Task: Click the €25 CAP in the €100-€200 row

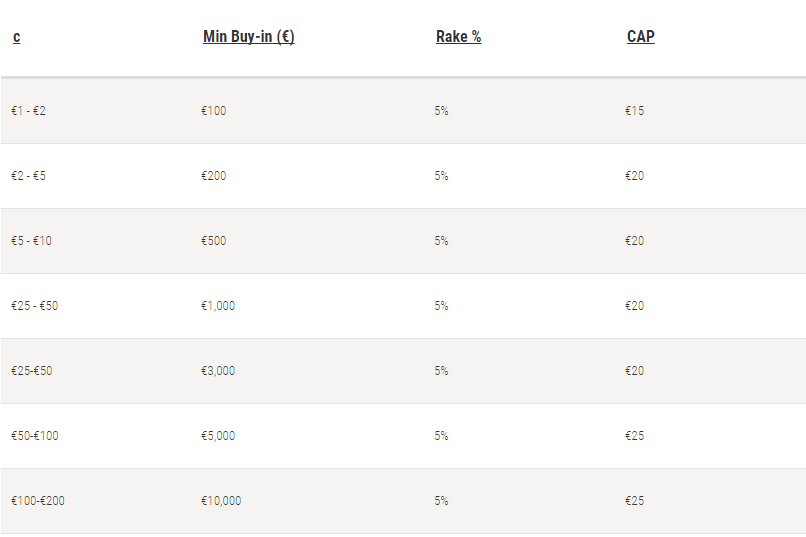Action: tap(634, 501)
